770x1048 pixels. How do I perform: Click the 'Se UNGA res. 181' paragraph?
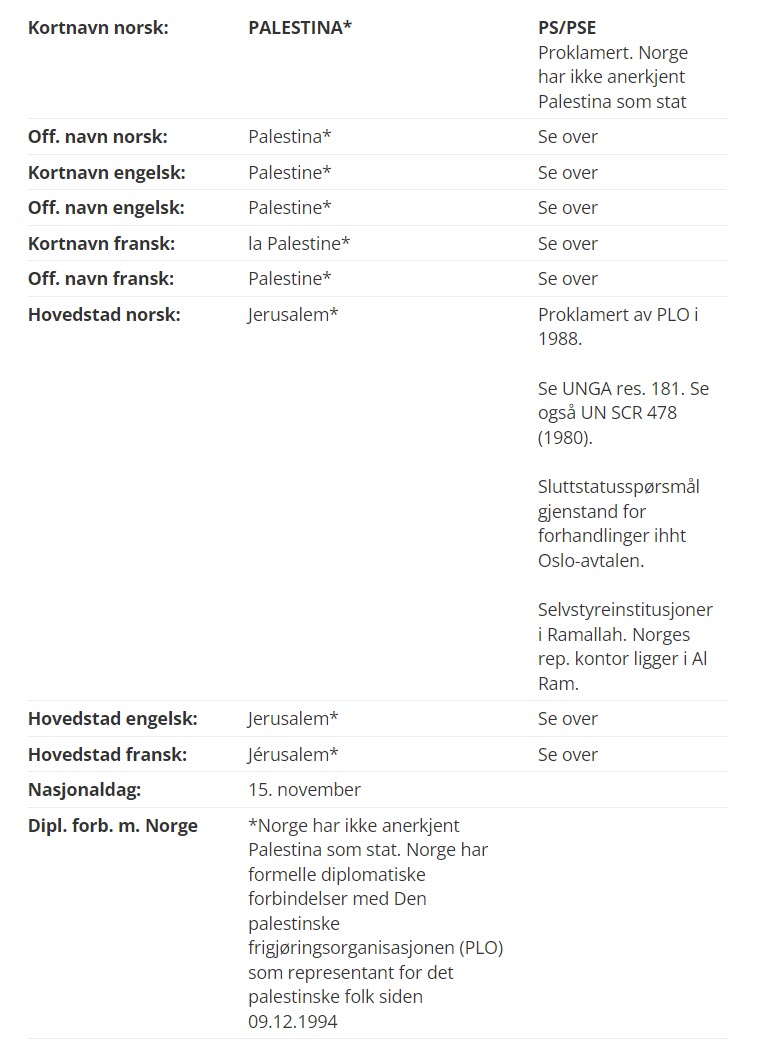click(x=623, y=413)
